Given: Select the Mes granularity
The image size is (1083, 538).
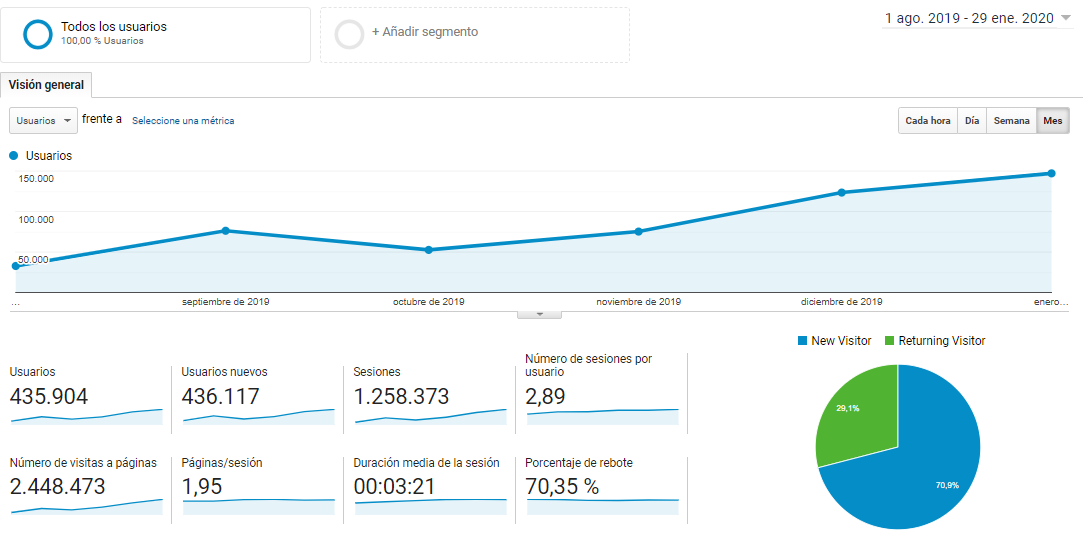Looking at the screenshot, I should (x=1053, y=120).
